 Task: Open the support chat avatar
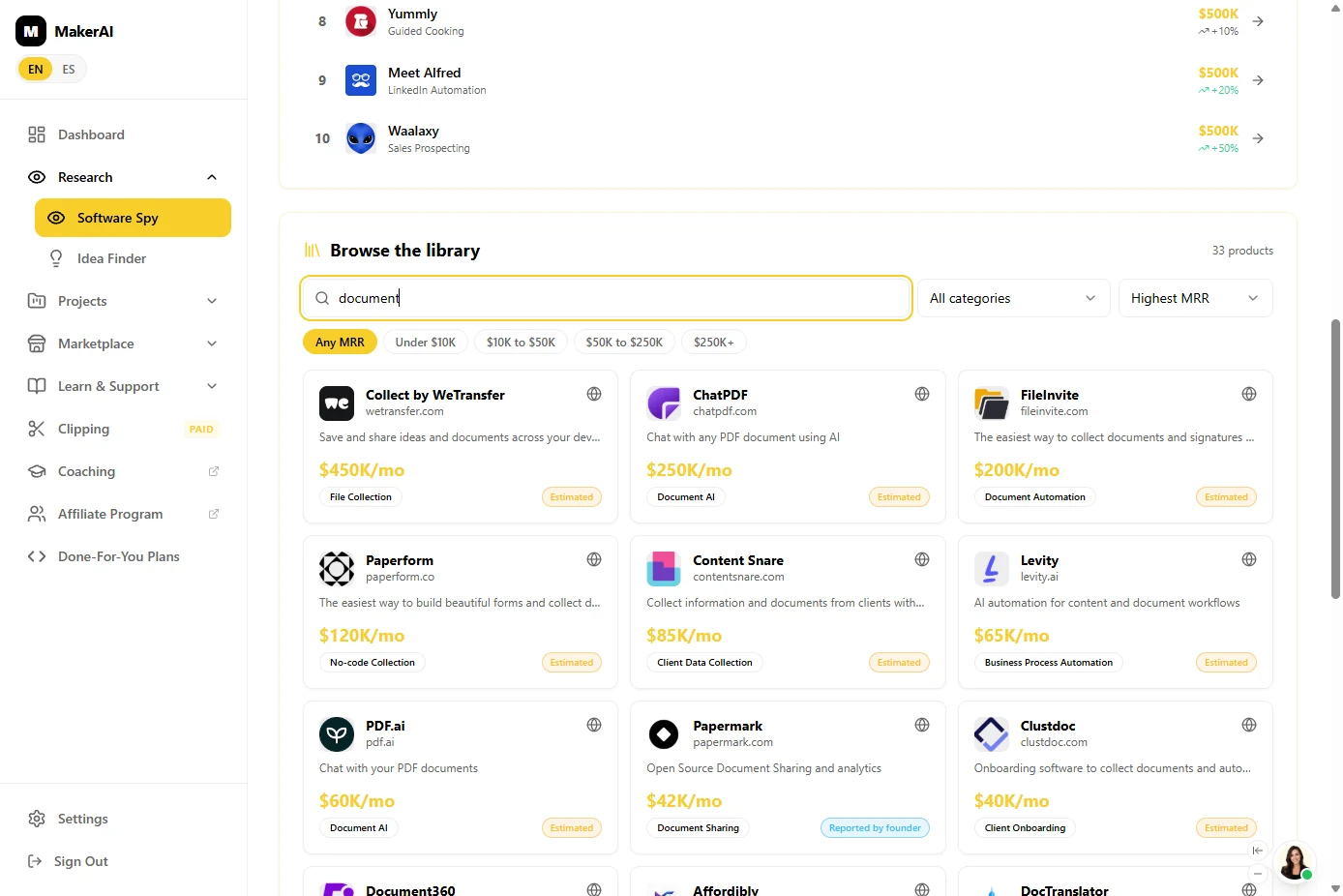1294,861
